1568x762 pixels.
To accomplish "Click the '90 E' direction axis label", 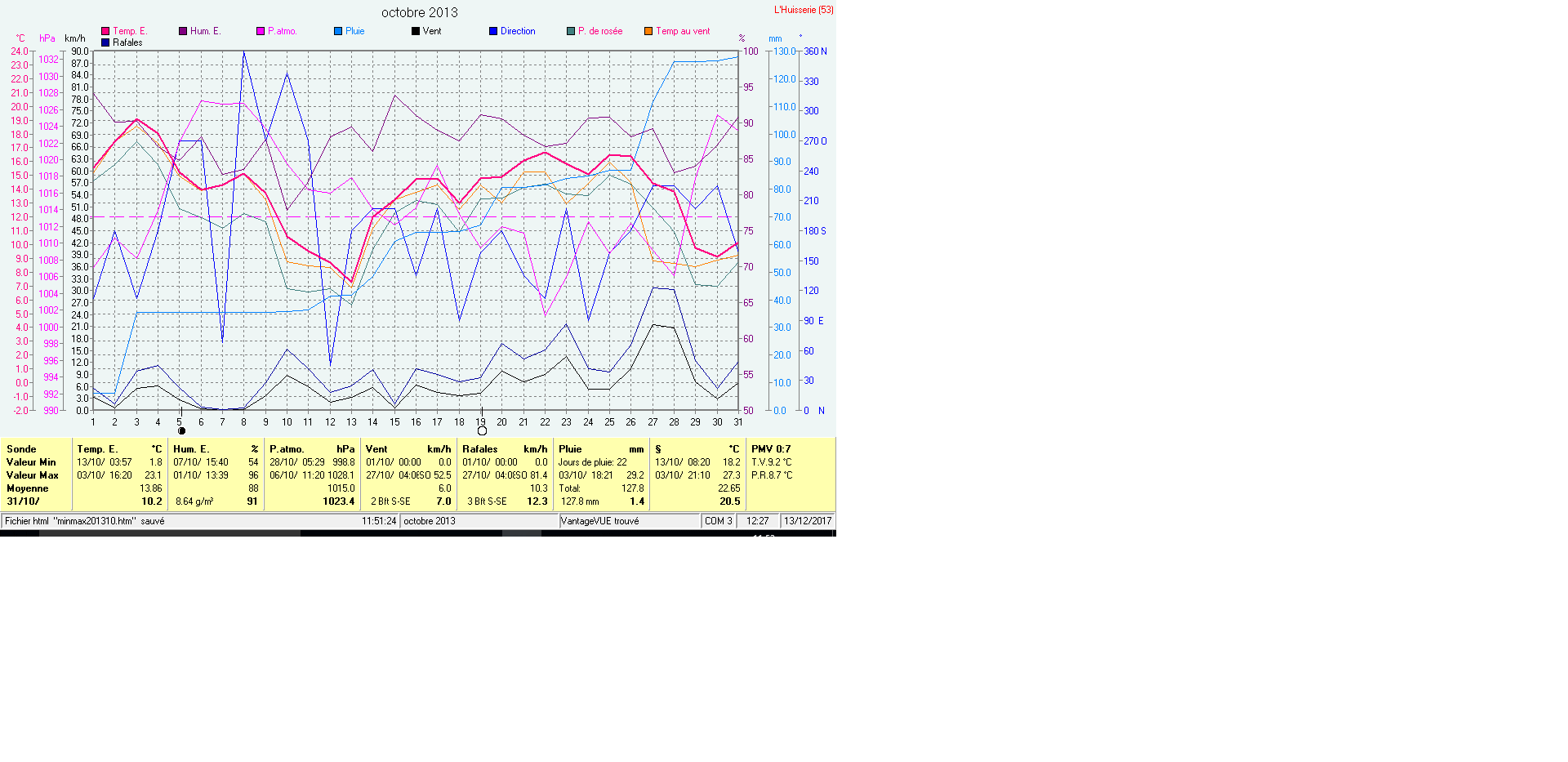I will point(814,321).
